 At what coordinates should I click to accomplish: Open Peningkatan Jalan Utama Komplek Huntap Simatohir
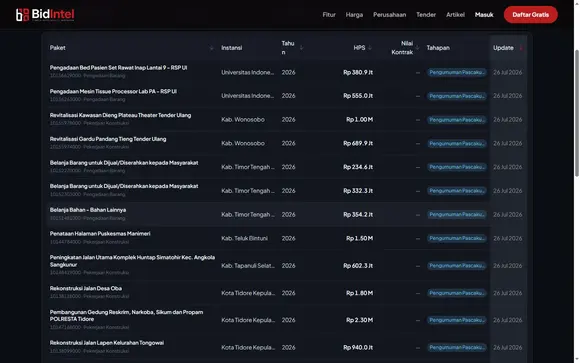[x=132, y=261]
